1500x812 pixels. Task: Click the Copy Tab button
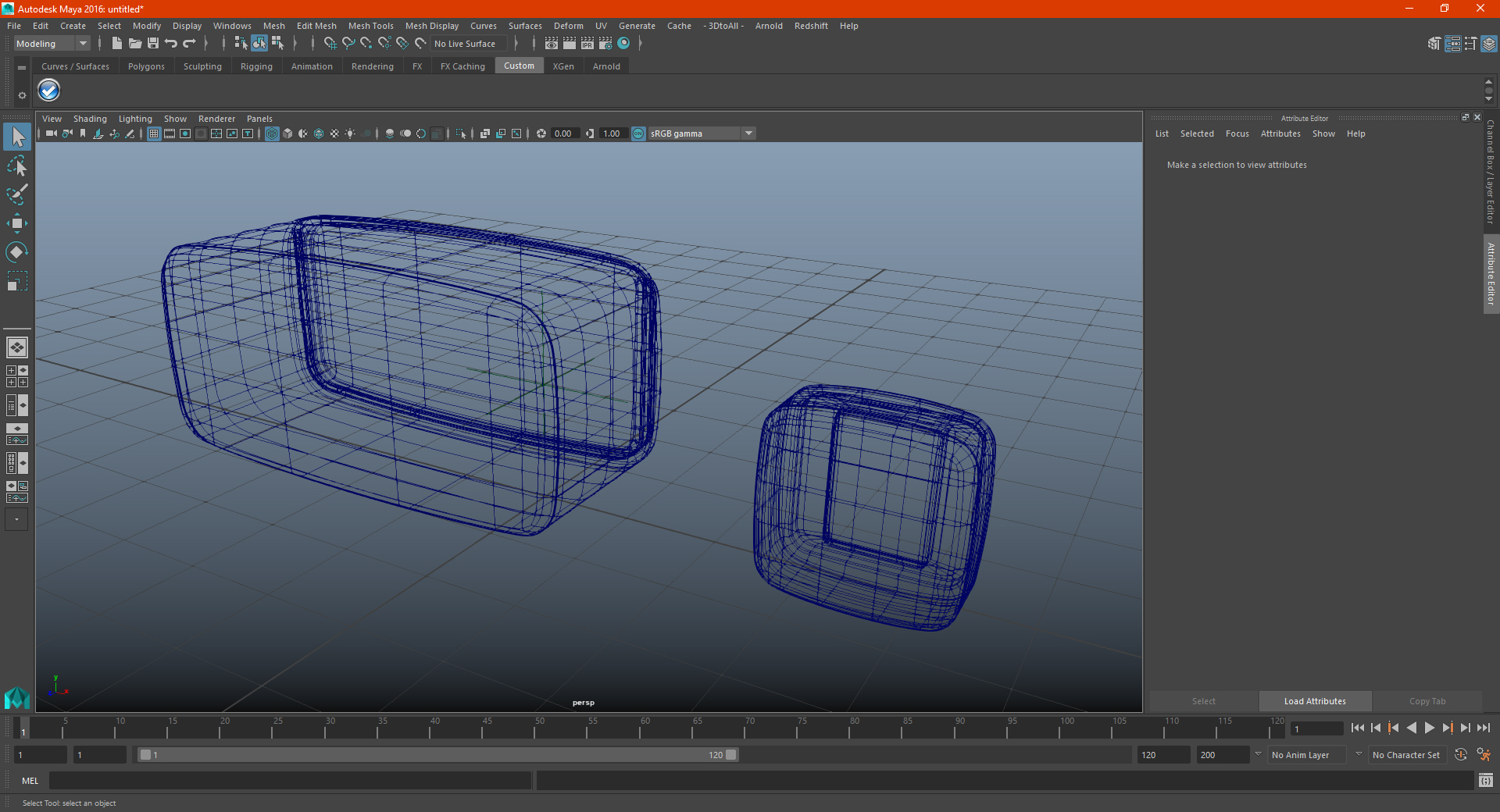point(1427,701)
